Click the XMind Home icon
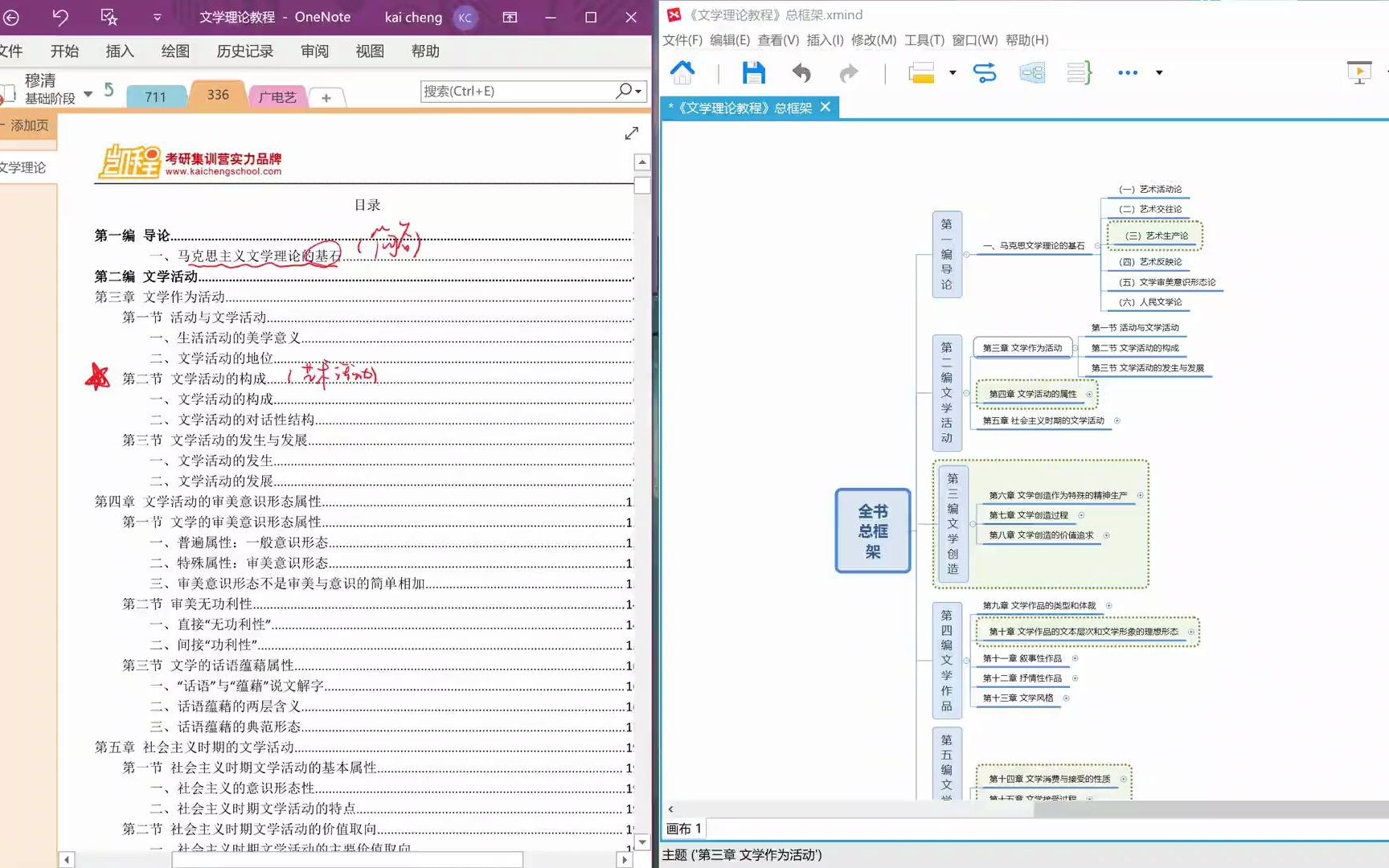Screen dimensions: 1389x868 tap(682, 72)
